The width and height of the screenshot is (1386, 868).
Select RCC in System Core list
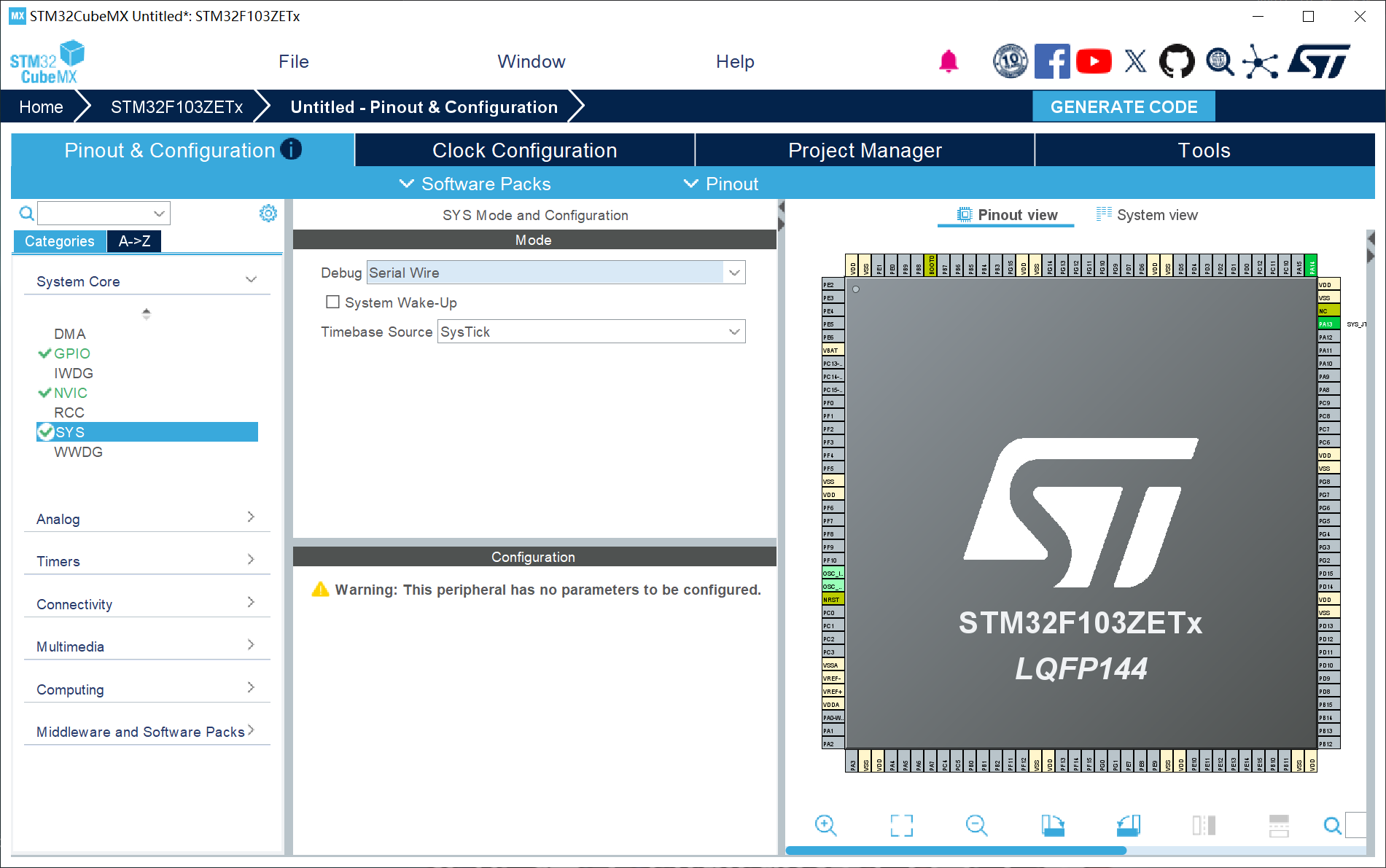(x=69, y=413)
